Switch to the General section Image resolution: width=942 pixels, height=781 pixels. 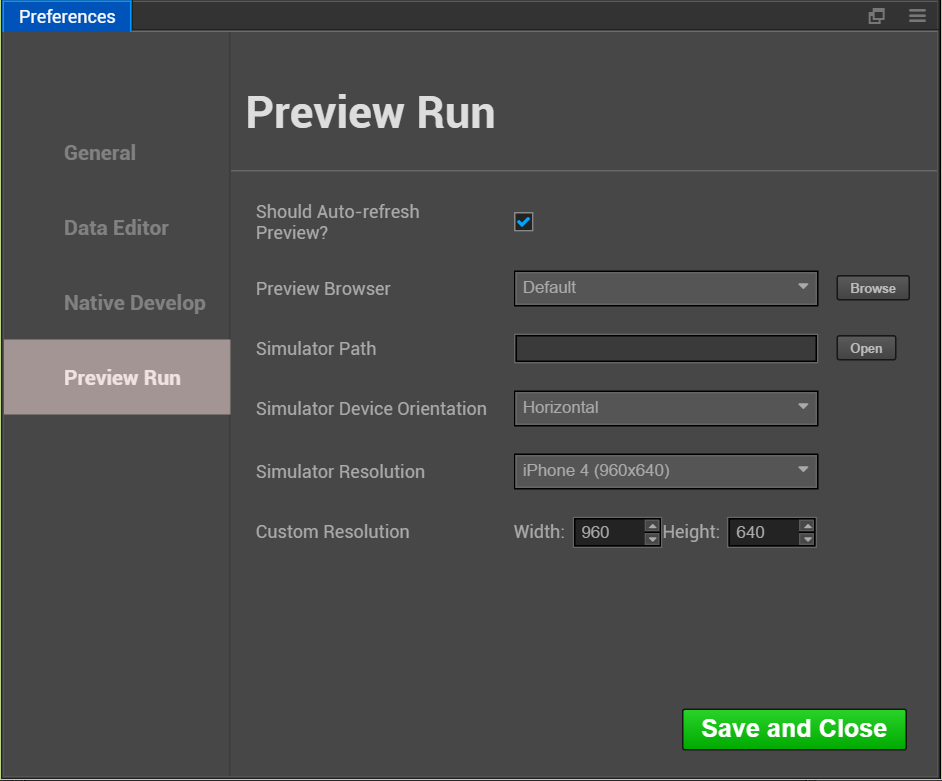coord(100,153)
